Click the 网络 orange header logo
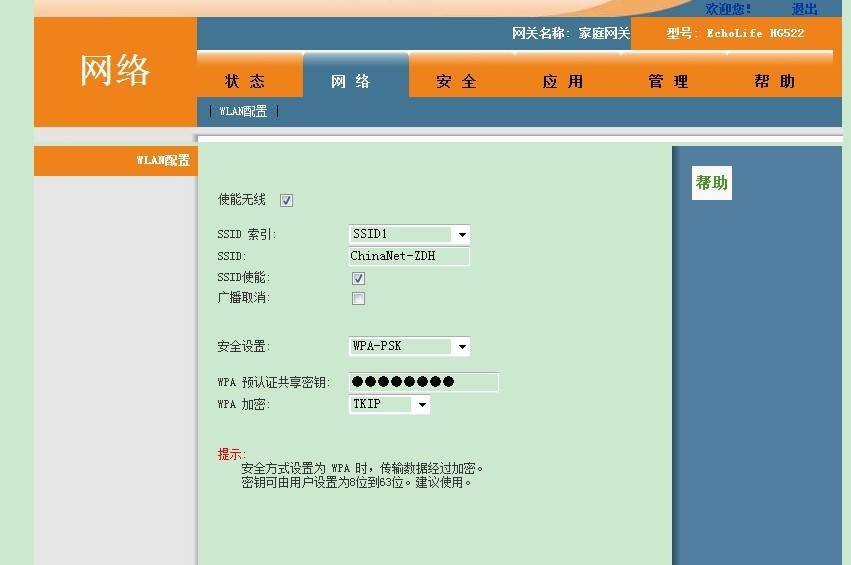 115,71
